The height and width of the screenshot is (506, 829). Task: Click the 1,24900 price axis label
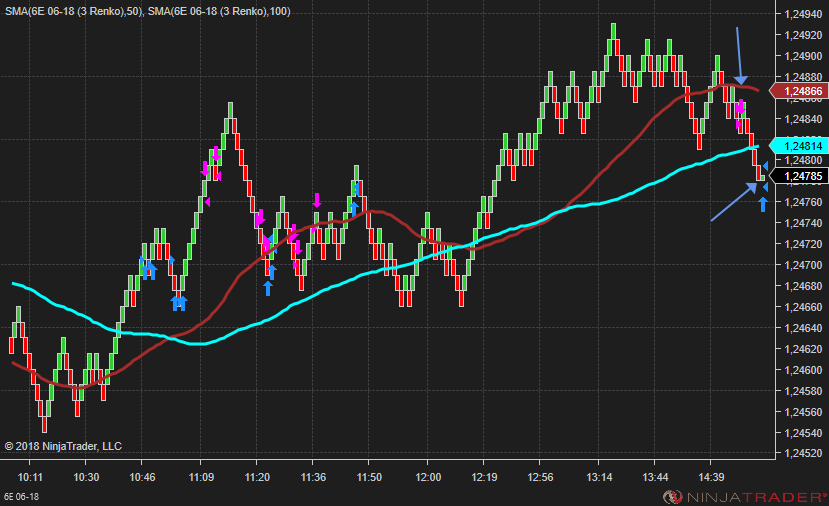tap(804, 56)
